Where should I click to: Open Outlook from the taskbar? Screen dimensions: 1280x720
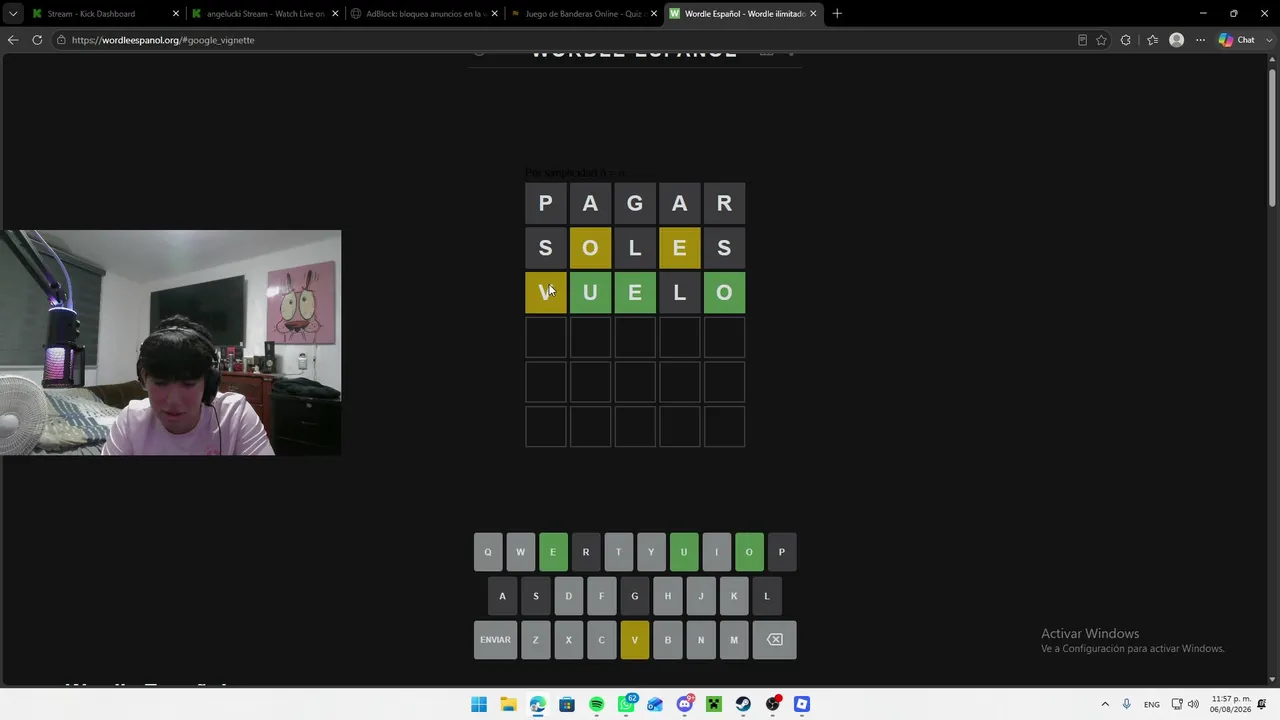655,704
